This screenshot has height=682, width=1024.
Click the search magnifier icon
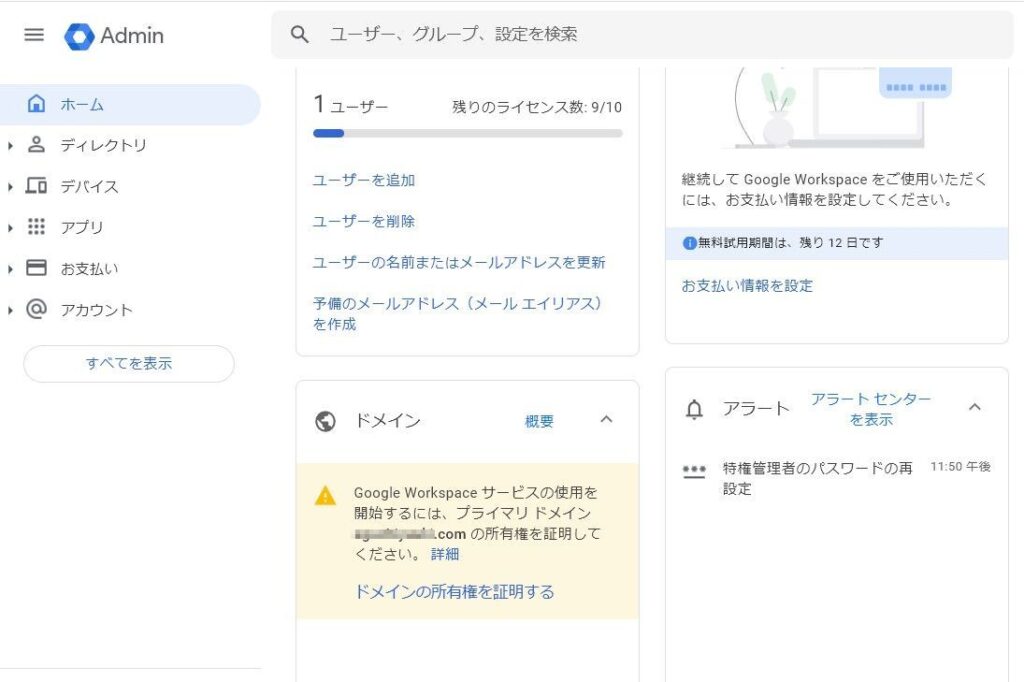pyautogui.click(x=299, y=35)
